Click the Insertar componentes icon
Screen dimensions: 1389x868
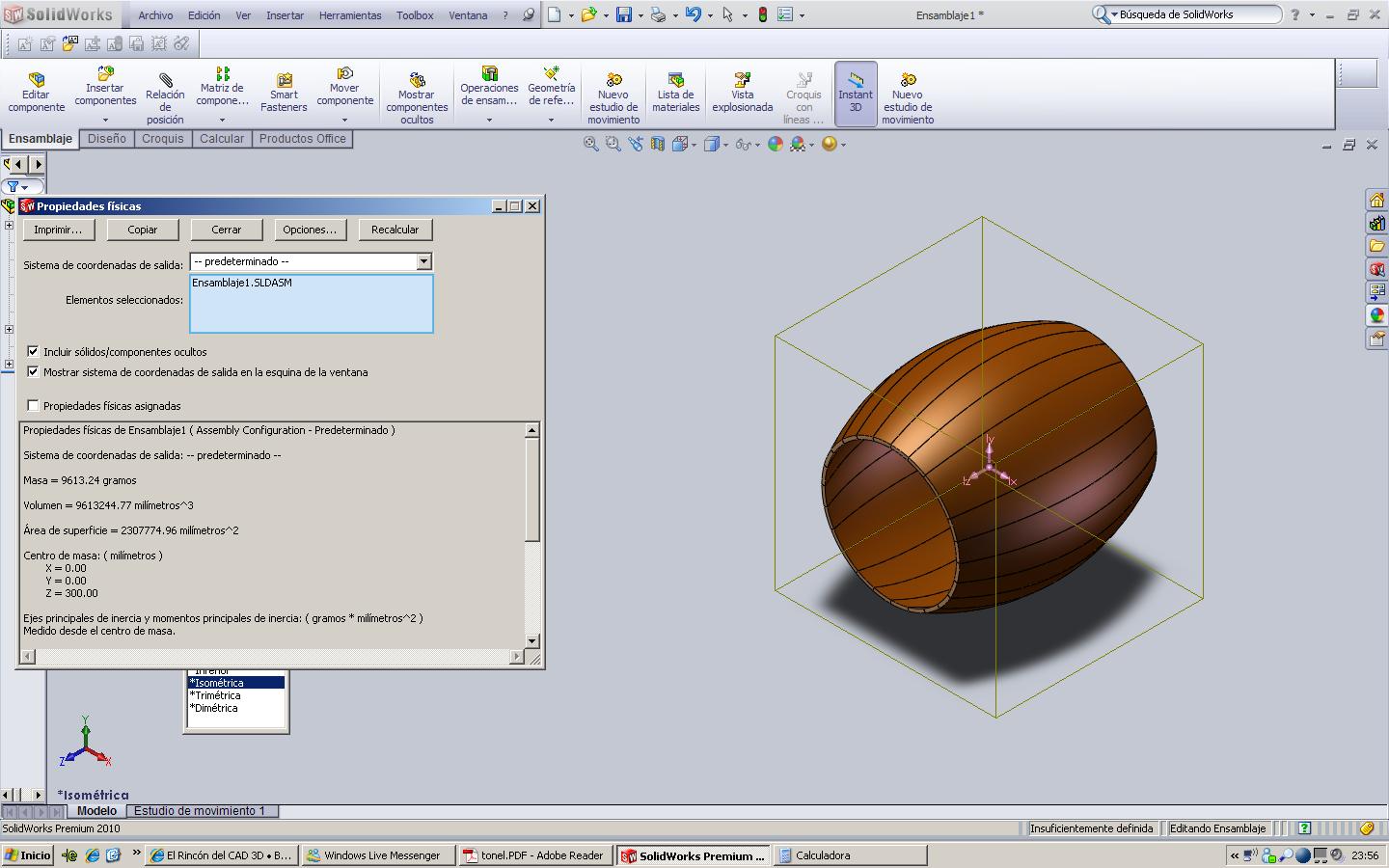[x=105, y=73]
